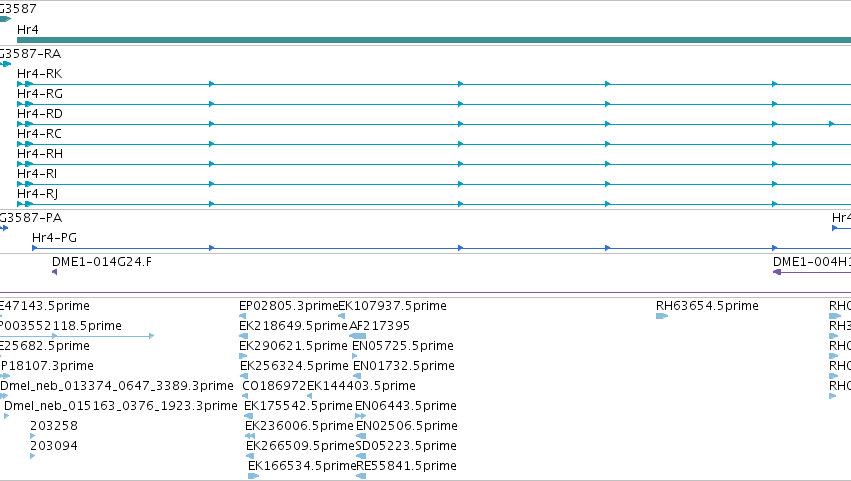The height and width of the screenshot is (481, 851).
Task: Click the Hr4-RC transcript label
Action: [x=39, y=134]
